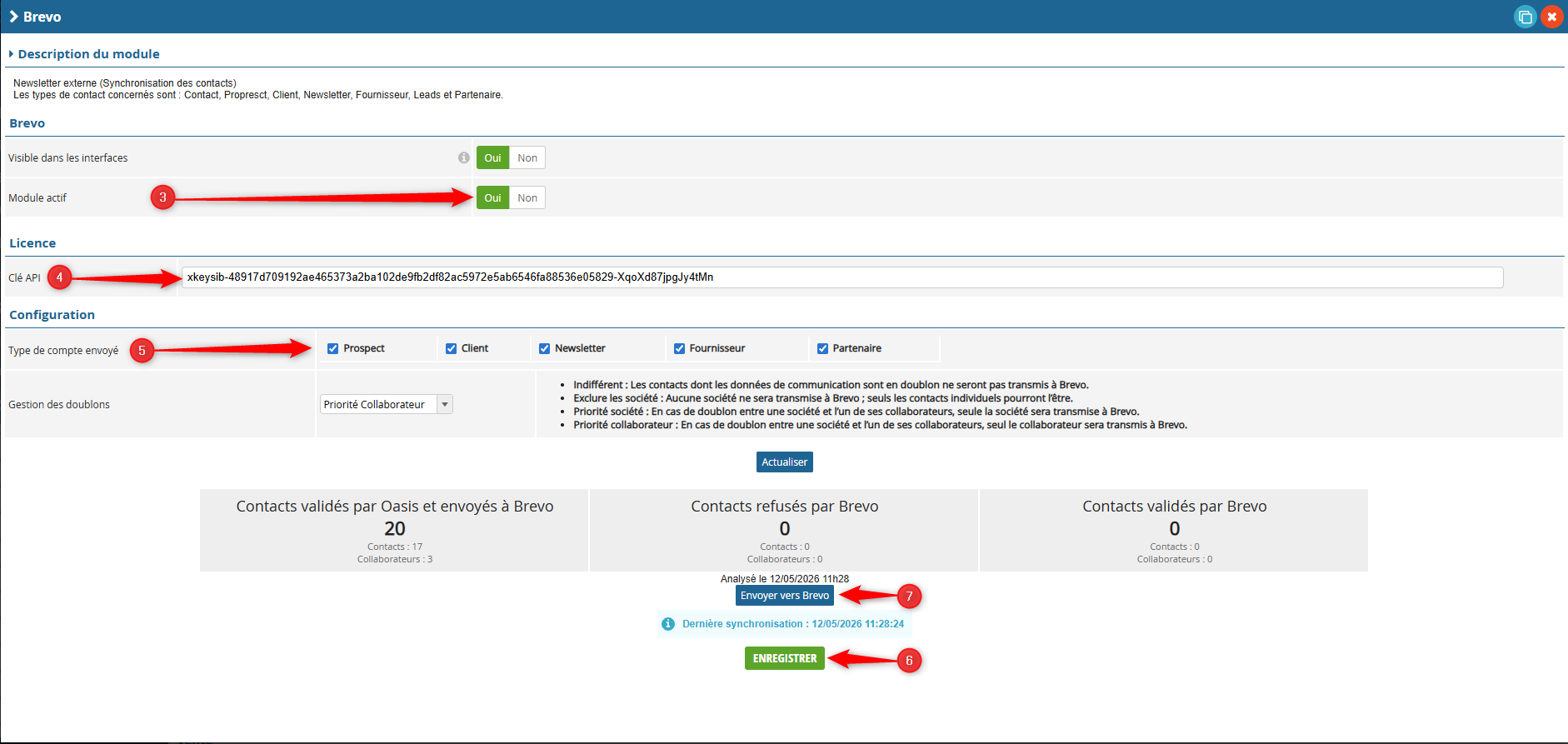Click the Priorité collaborateur explanation line
This screenshot has height=744, width=1568.
881,425
